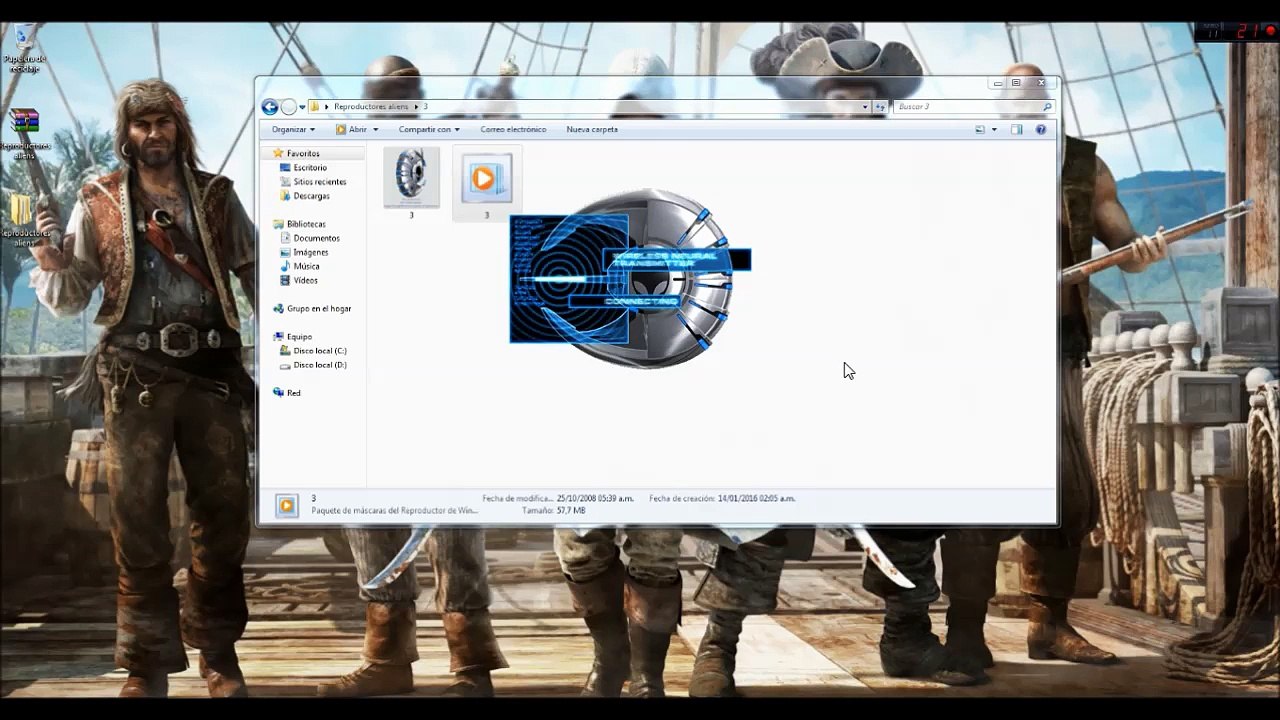Click the media player skin icon in the details pane
1280x720 pixels.
286,505
